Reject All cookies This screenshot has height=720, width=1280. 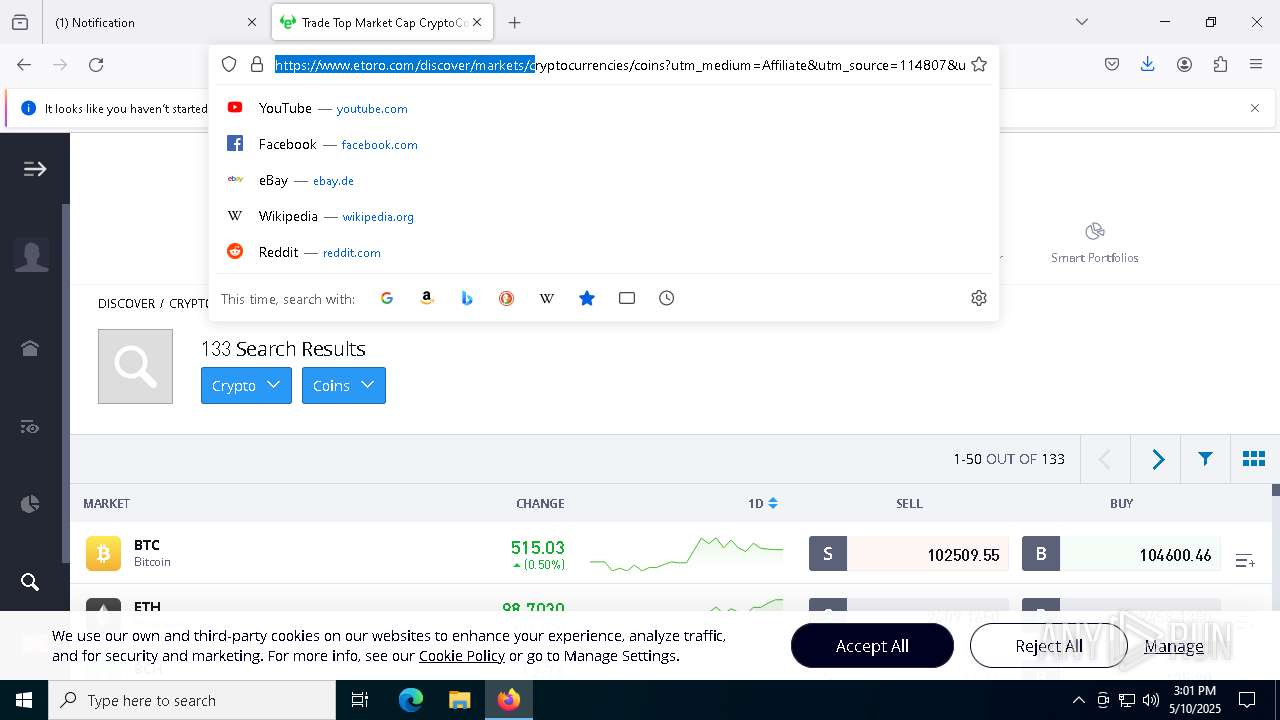1049,646
